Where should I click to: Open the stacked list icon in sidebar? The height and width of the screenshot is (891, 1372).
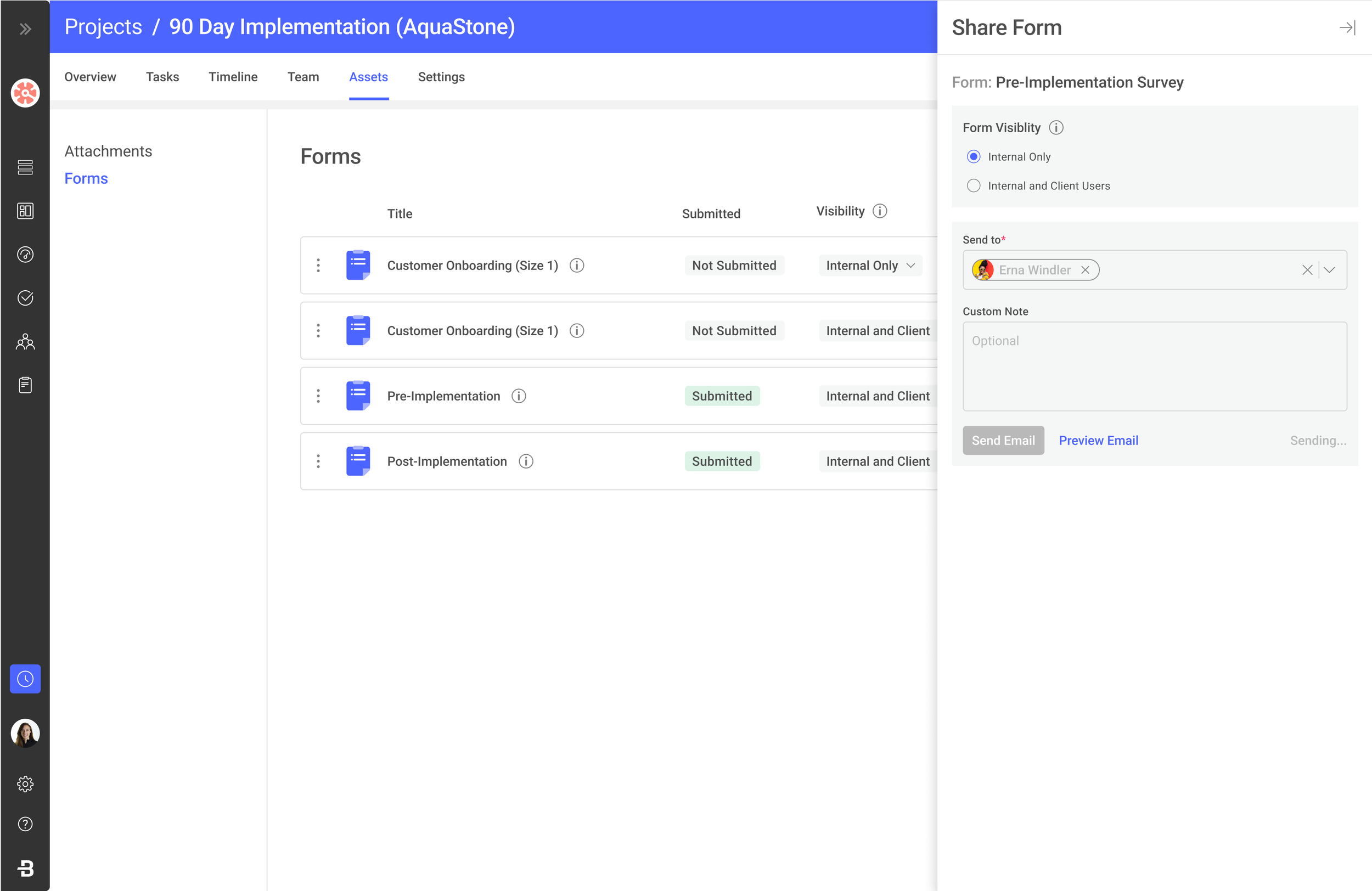[x=25, y=167]
